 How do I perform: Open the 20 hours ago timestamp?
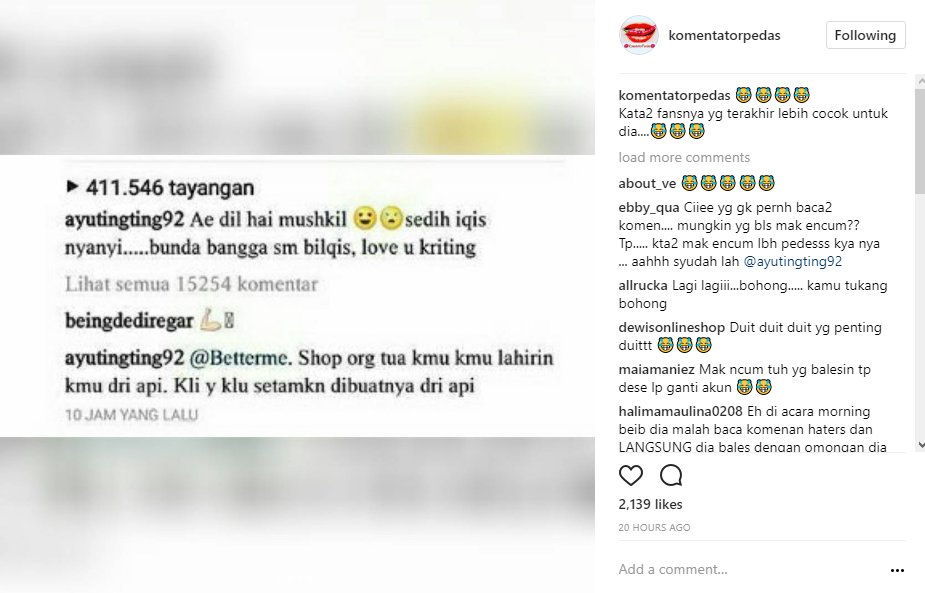point(654,528)
